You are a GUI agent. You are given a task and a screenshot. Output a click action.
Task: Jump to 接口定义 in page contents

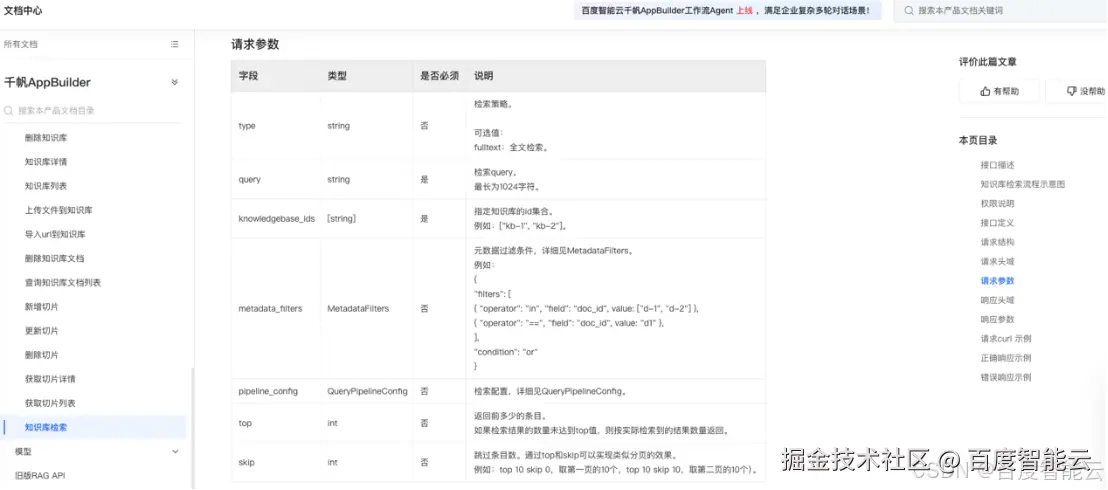point(997,223)
